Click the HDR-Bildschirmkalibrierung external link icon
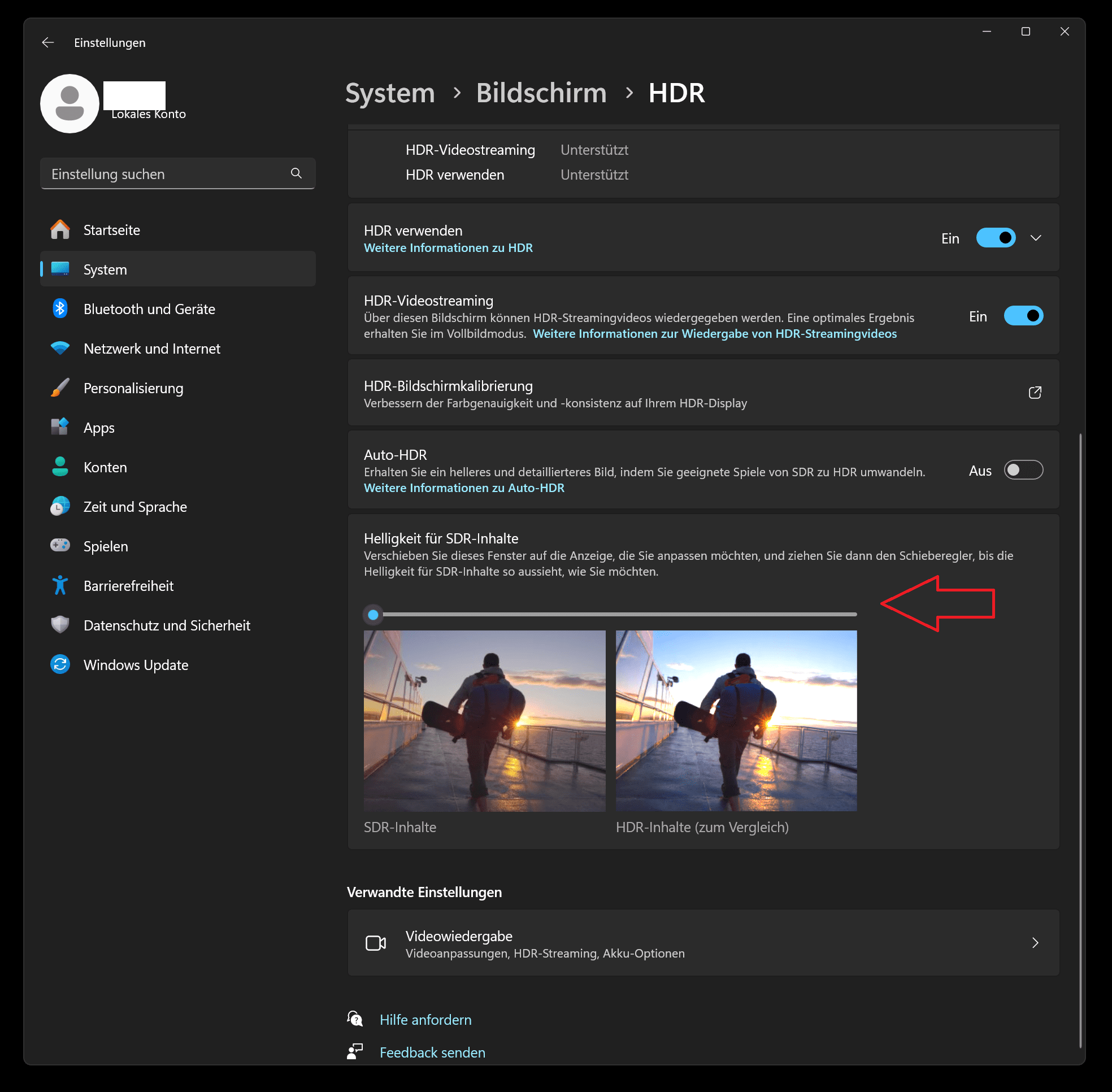1112x1092 pixels. click(1035, 393)
